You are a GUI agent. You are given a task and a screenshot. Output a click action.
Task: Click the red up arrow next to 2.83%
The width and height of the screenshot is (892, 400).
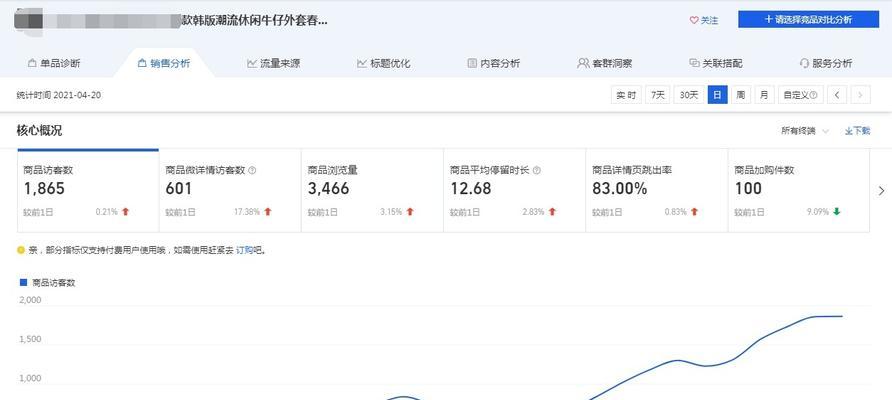(552, 212)
